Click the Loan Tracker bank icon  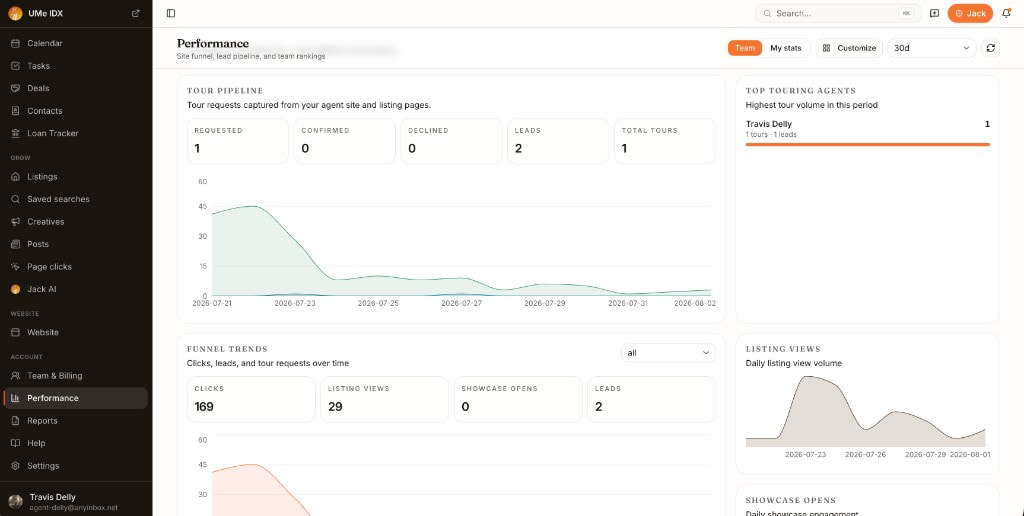tap(15, 133)
